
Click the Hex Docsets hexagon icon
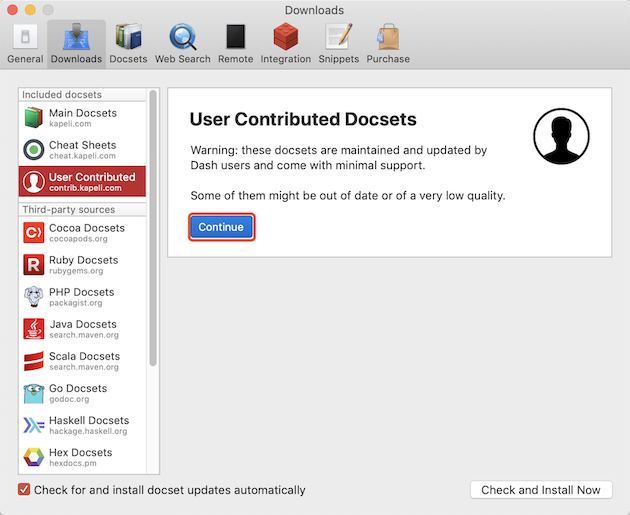(34, 458)
